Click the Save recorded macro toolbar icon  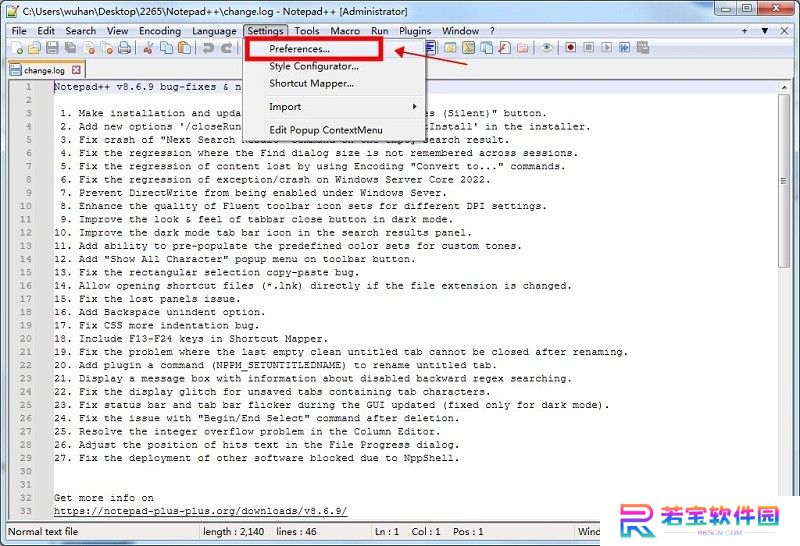(x=643, y=47)
